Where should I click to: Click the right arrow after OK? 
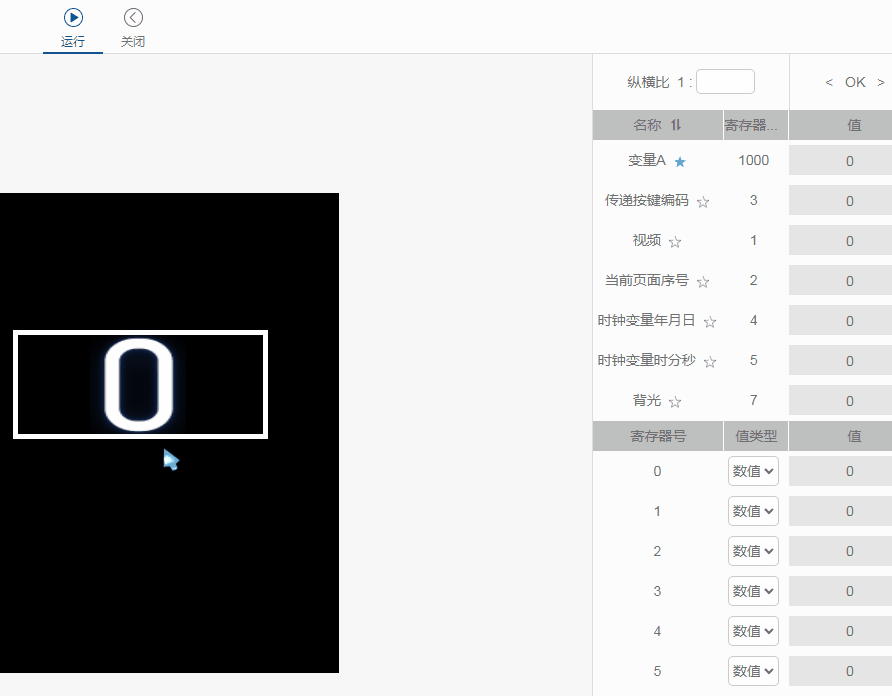(x=883, y=82)
